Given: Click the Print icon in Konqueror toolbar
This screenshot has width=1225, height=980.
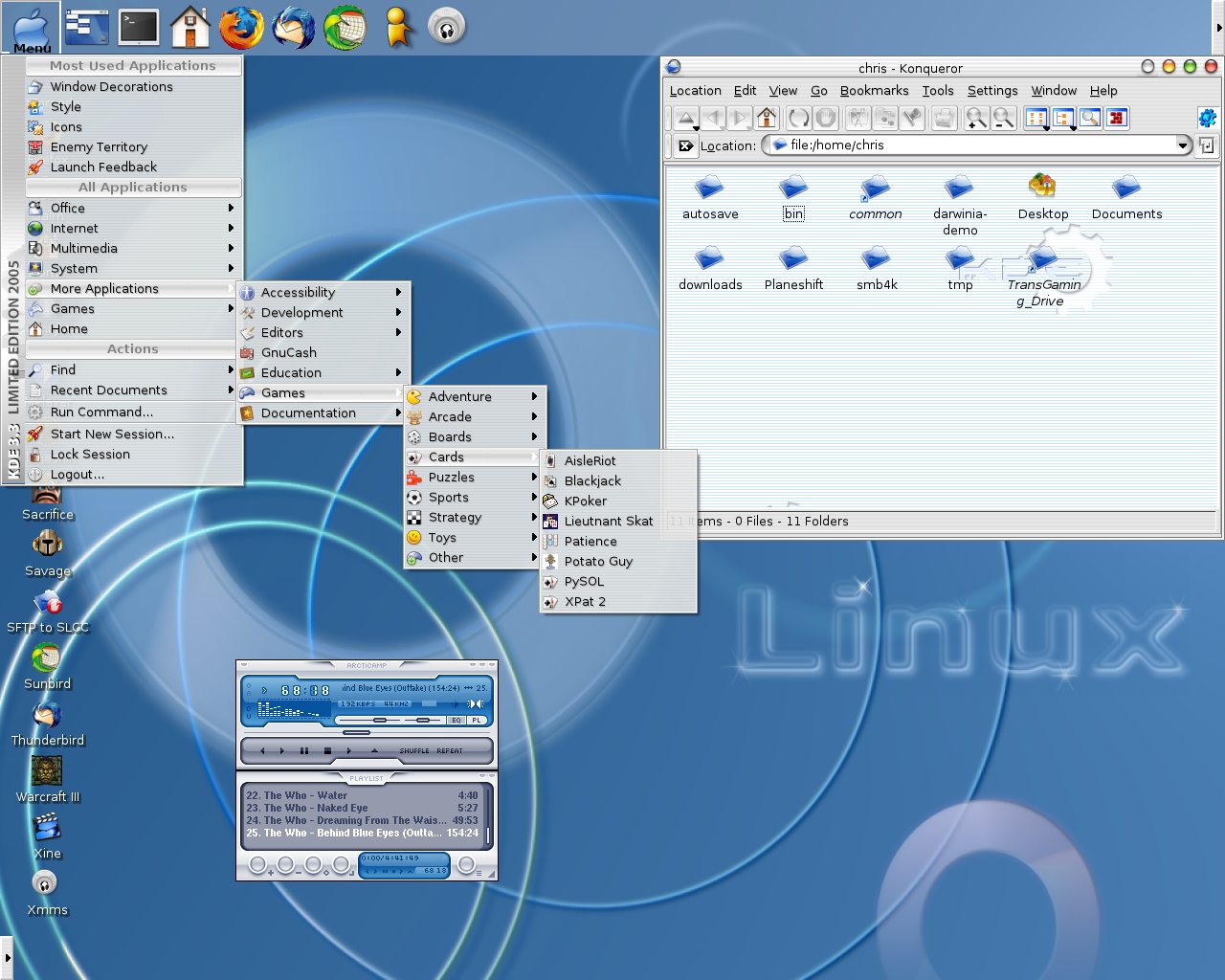Looking at the screenshot, I should click(x=944, y=118).
